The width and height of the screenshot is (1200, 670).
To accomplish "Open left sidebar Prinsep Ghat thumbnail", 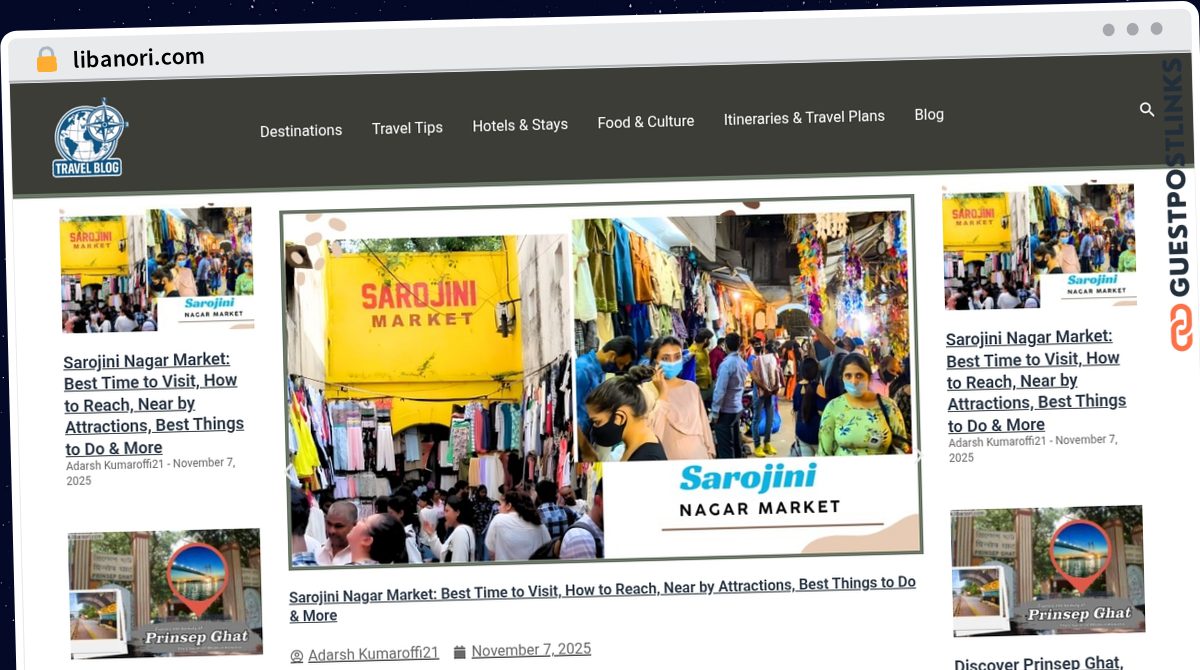I will point(166,593).
